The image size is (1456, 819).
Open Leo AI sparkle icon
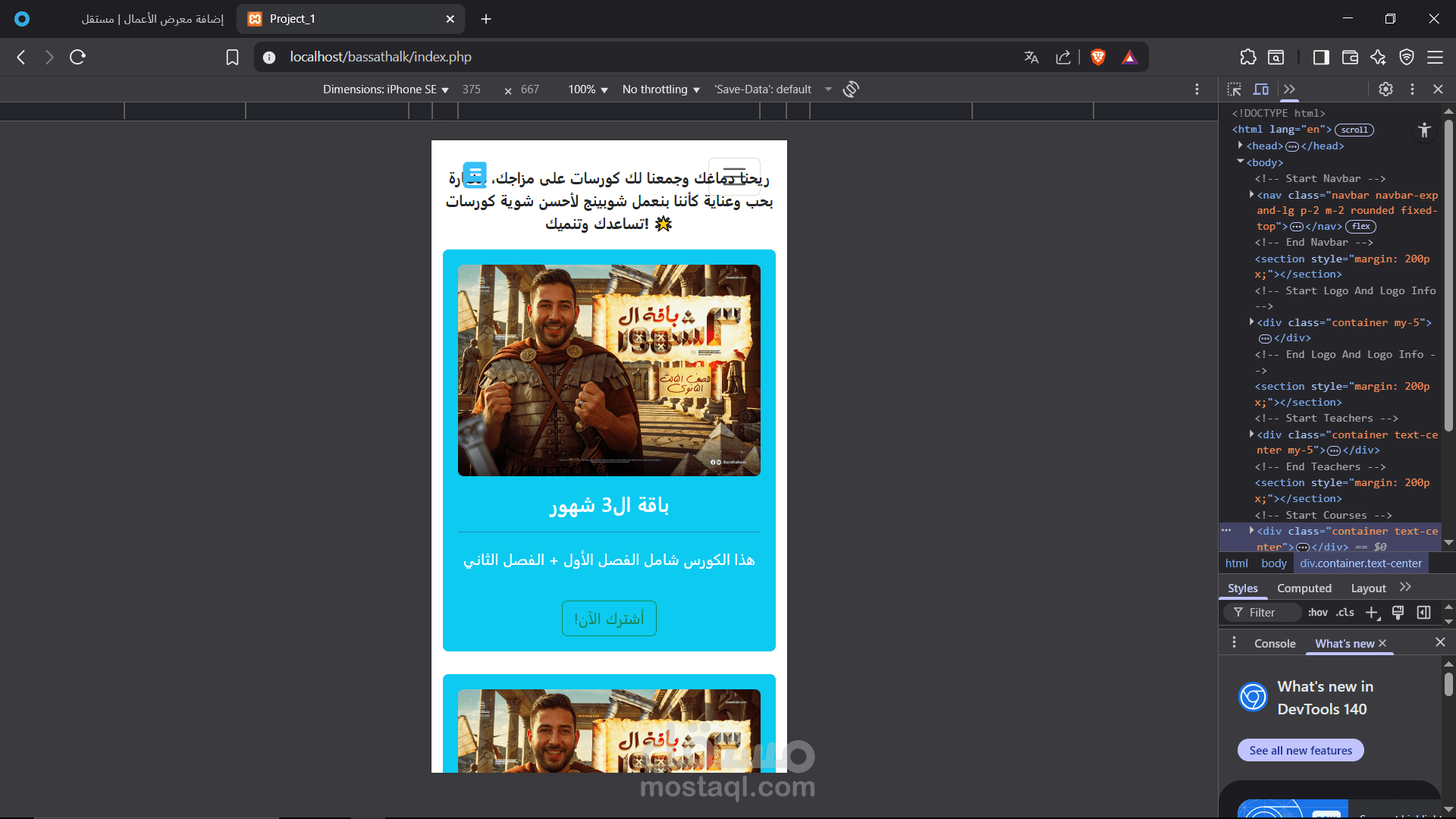tap(1378, 57)
